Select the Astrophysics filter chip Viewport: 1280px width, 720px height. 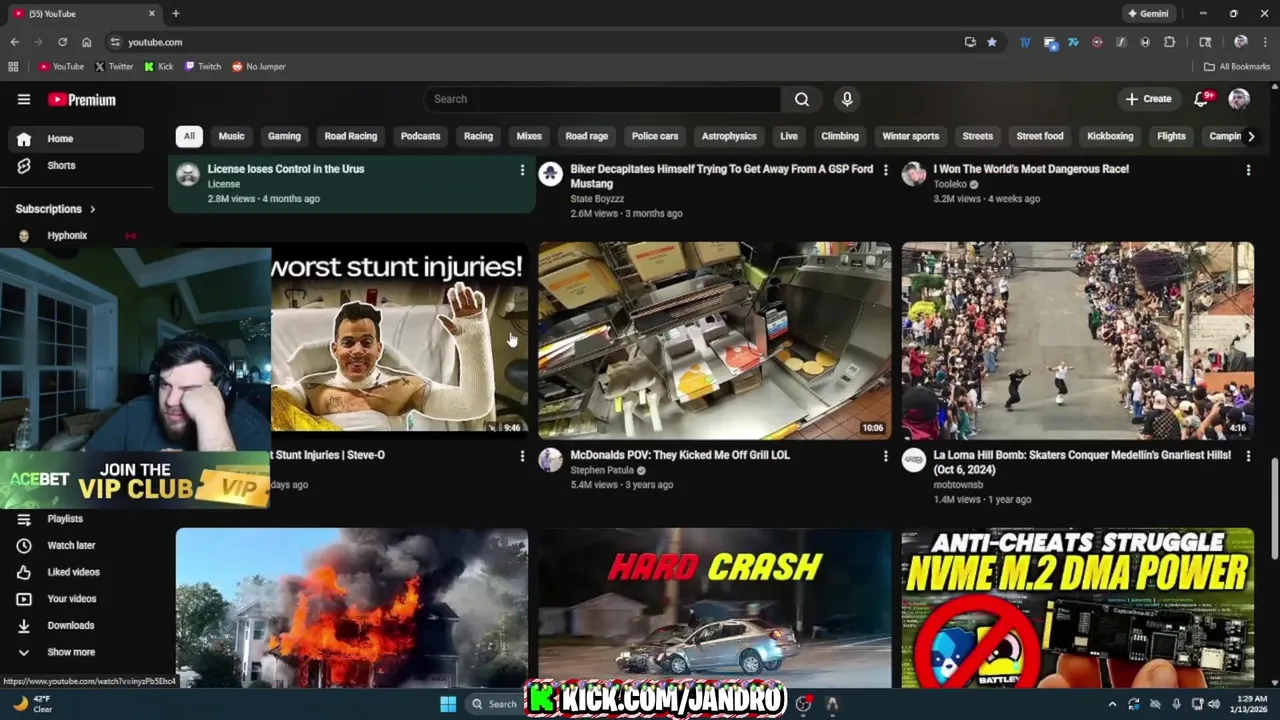pos(729,136)
